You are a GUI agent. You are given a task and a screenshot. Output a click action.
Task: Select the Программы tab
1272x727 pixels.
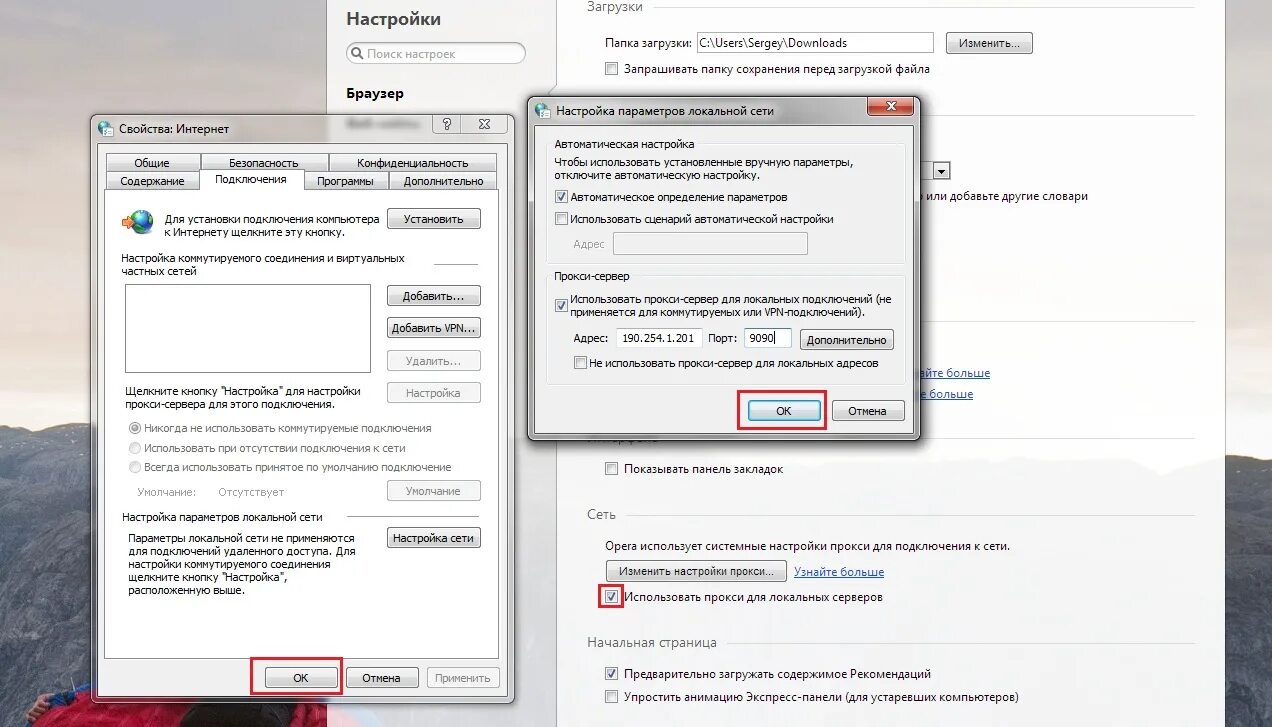(345, 181)
